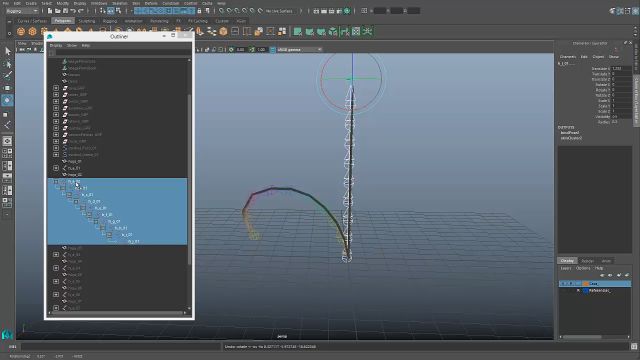Activate the Lasso select tool
The height and width of the screenshot is (360, 640).
tap(7, 64)
